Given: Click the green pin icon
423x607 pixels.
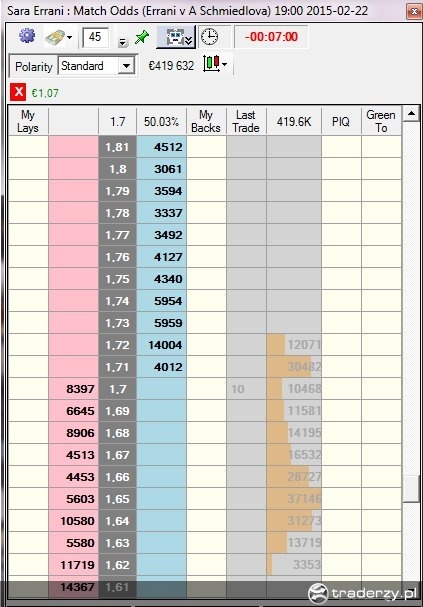Looking at the screenshot, I should click(142, 38).
